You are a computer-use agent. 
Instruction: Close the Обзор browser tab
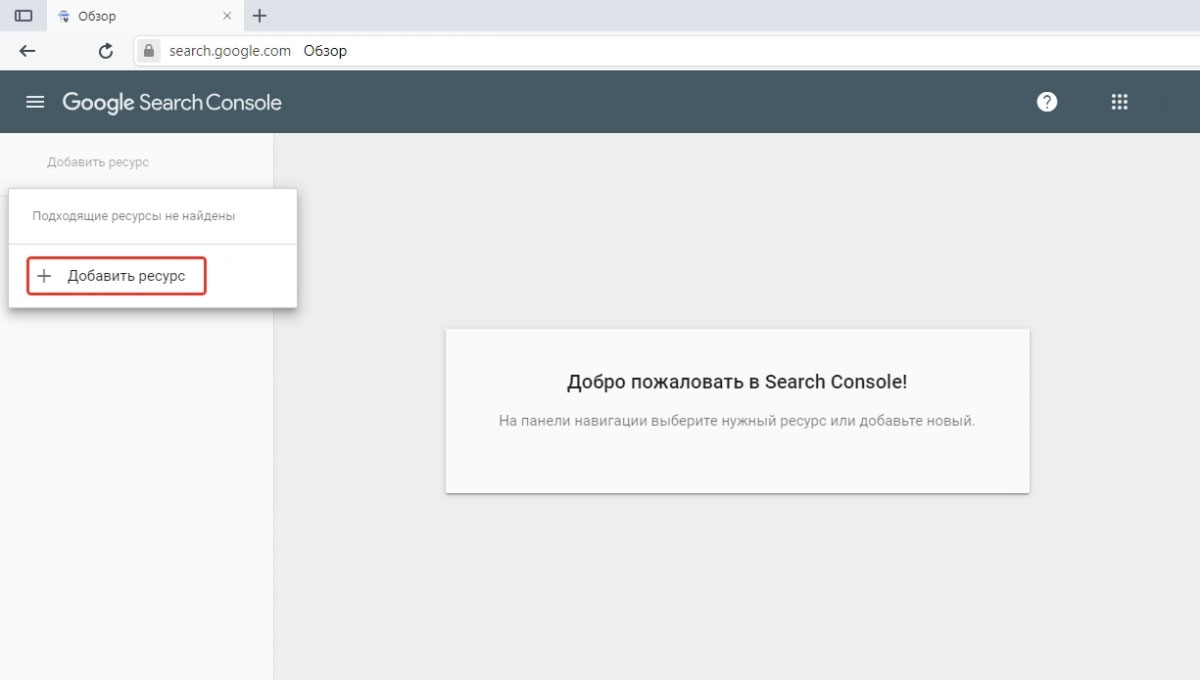(227, 16)
